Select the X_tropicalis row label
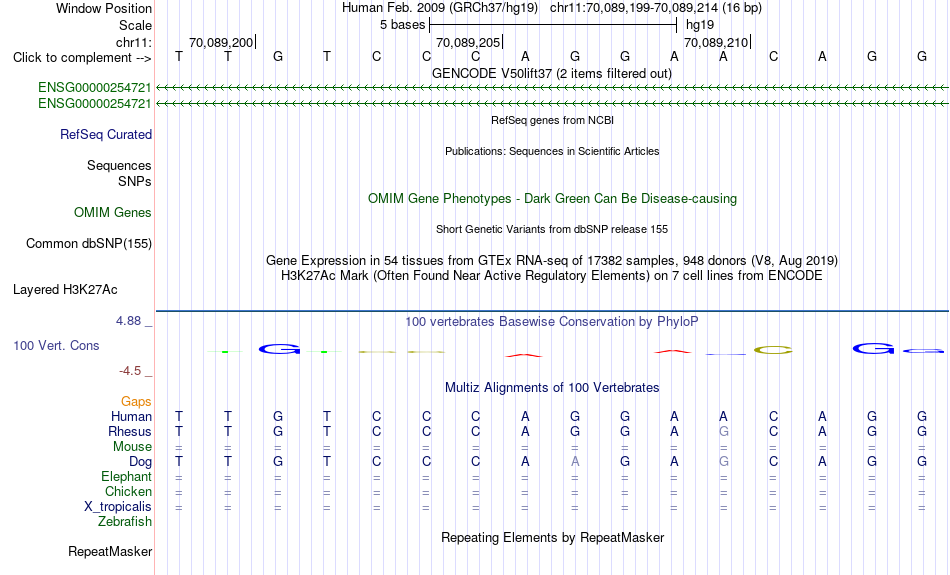Screen dimensions: 950x575 pyautogui.click(x=118, y=507)
